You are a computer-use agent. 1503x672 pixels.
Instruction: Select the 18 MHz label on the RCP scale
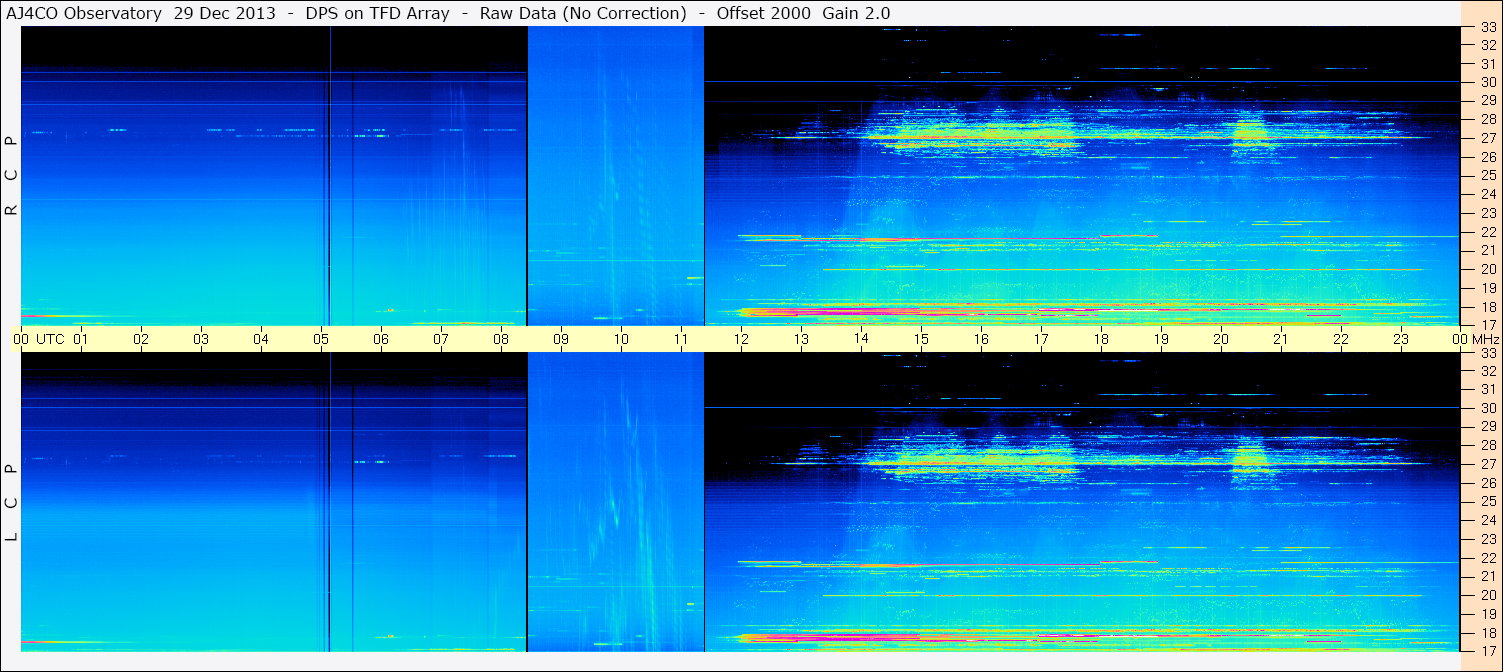[1488, 306]
